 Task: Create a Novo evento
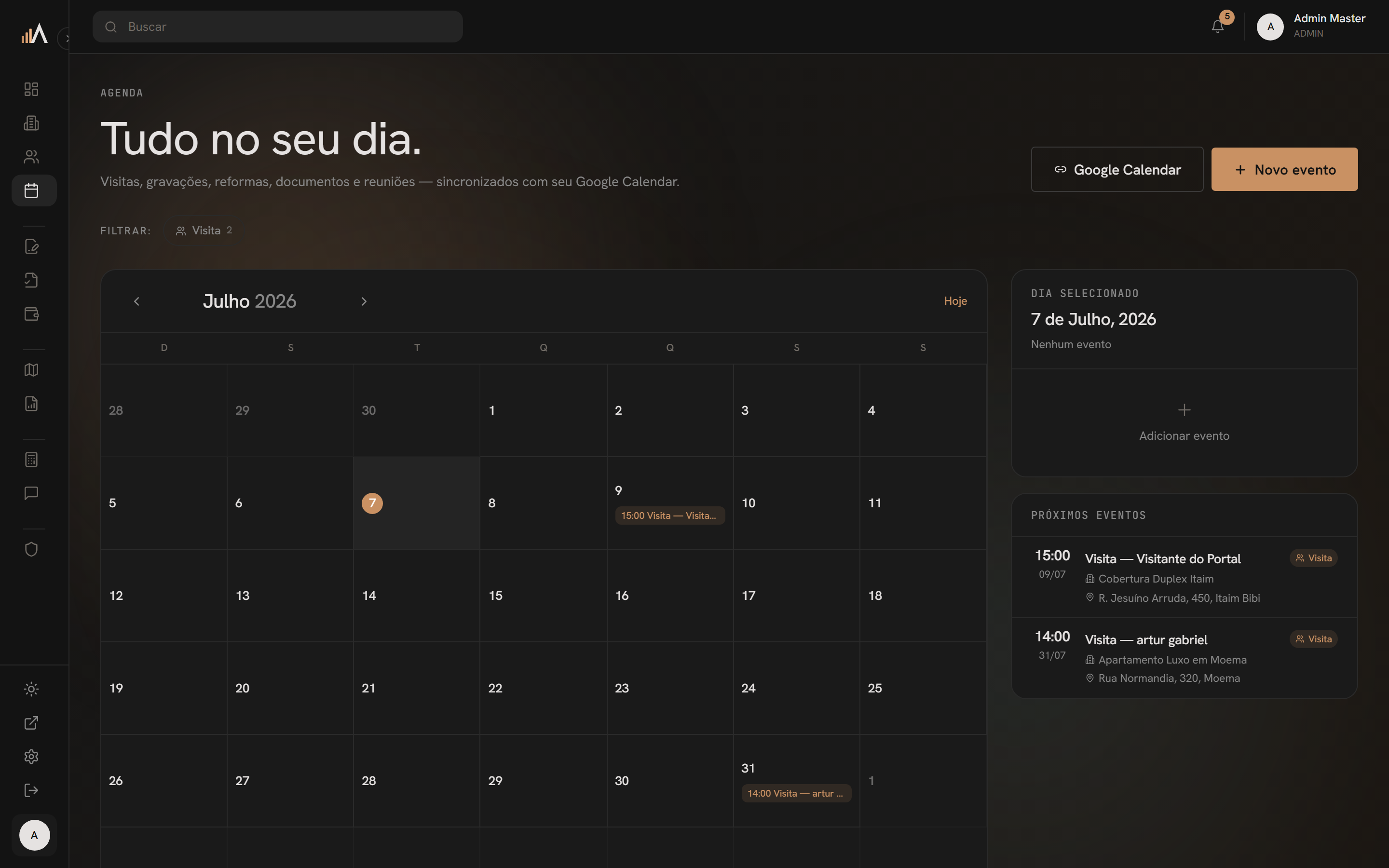tap(1284, 169)
